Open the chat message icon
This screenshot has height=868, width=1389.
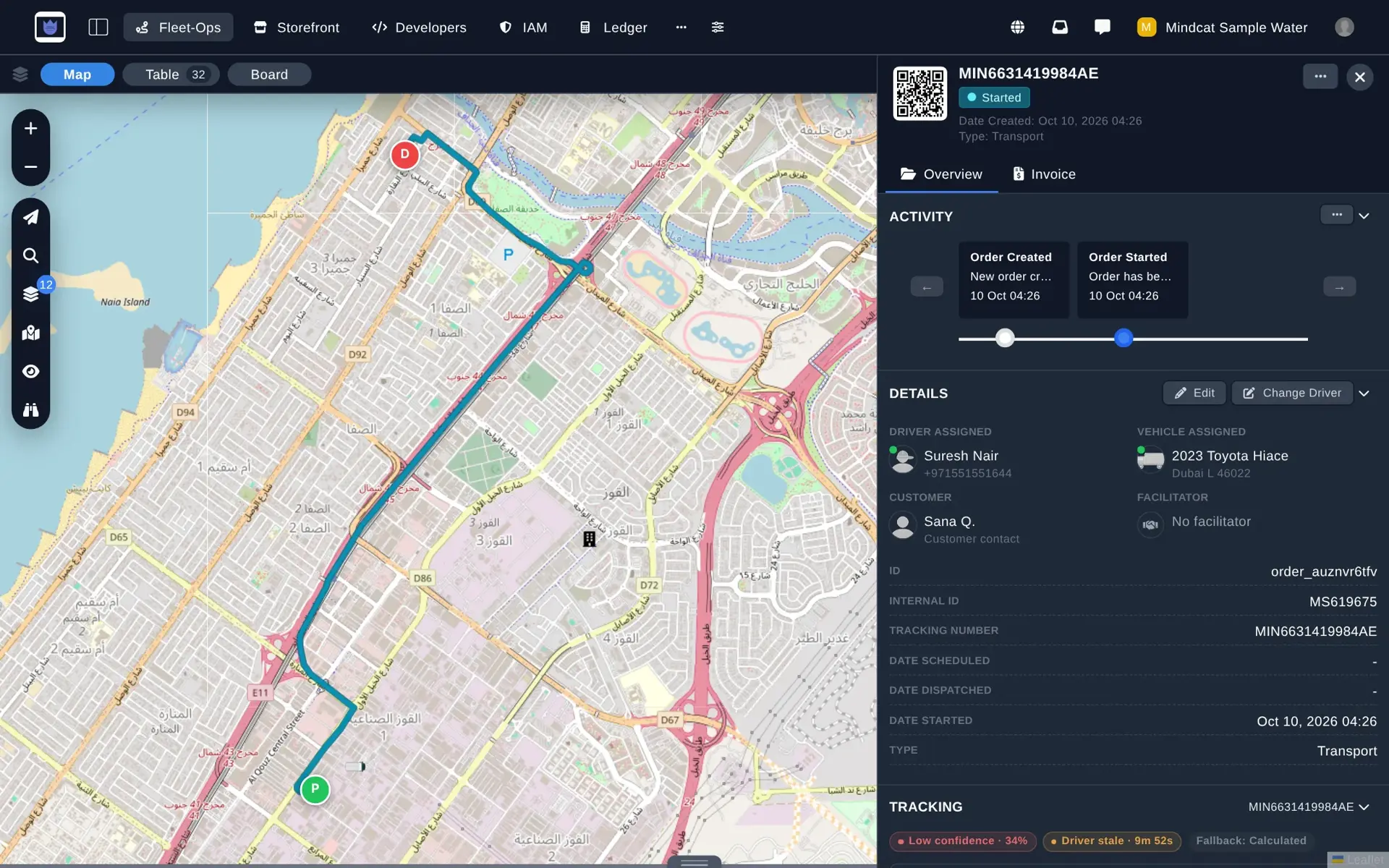(x=1103, y=27)
